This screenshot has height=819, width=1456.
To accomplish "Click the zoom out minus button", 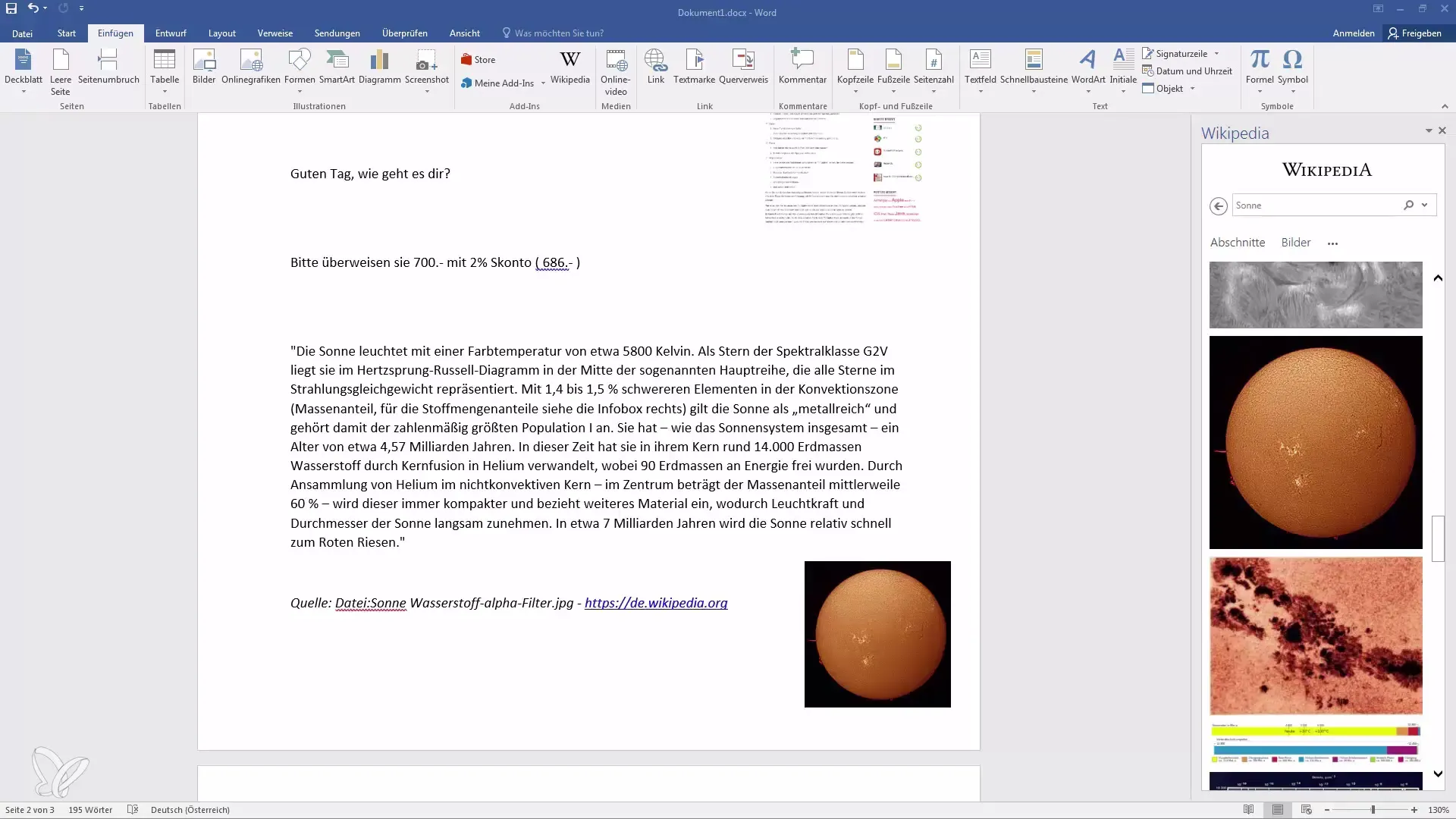I will point(1327,810).
